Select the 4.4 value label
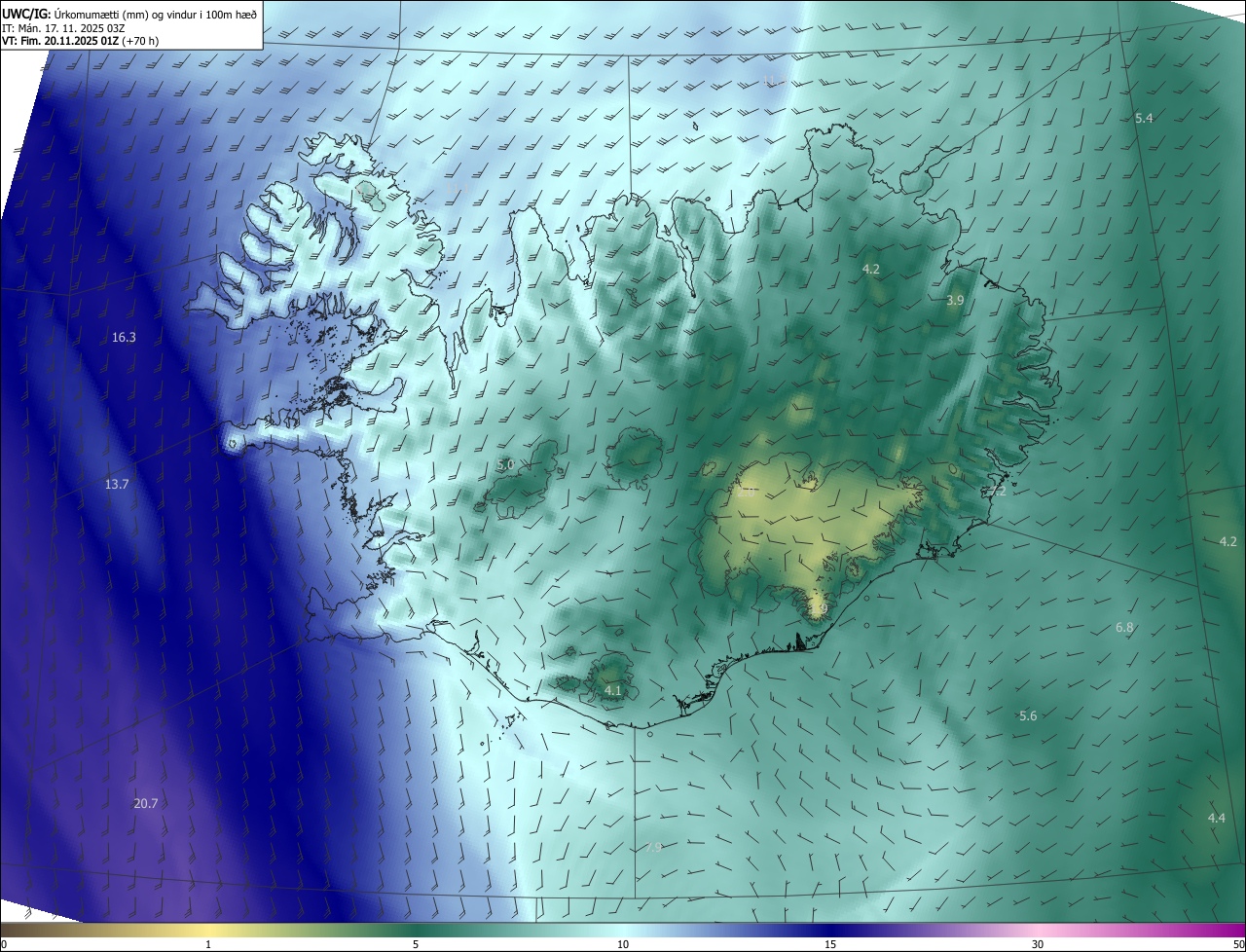This screenshot has height=952, width=1246. (x=1217, y=818)
